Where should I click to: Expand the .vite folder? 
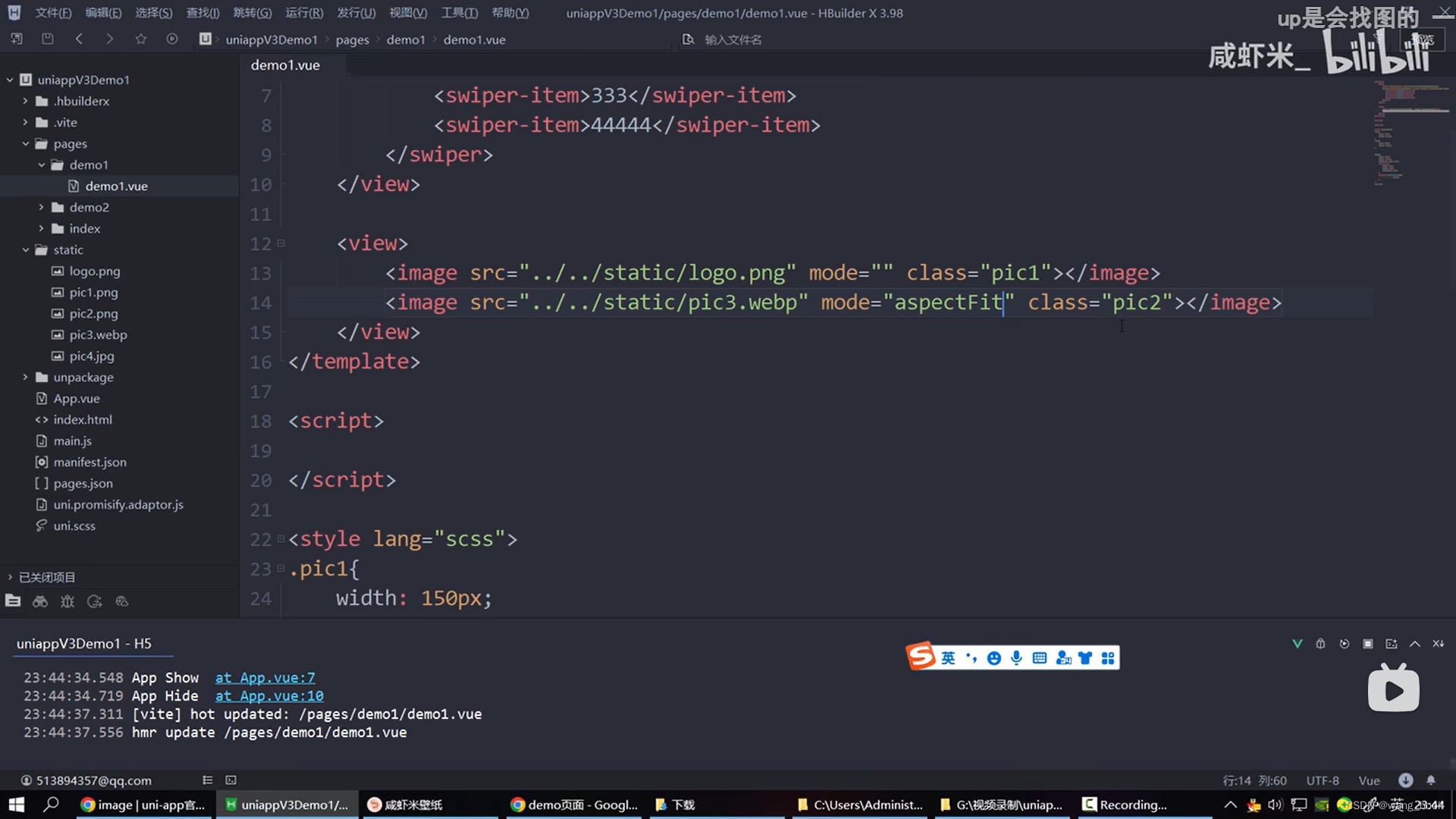pos(25,122)
